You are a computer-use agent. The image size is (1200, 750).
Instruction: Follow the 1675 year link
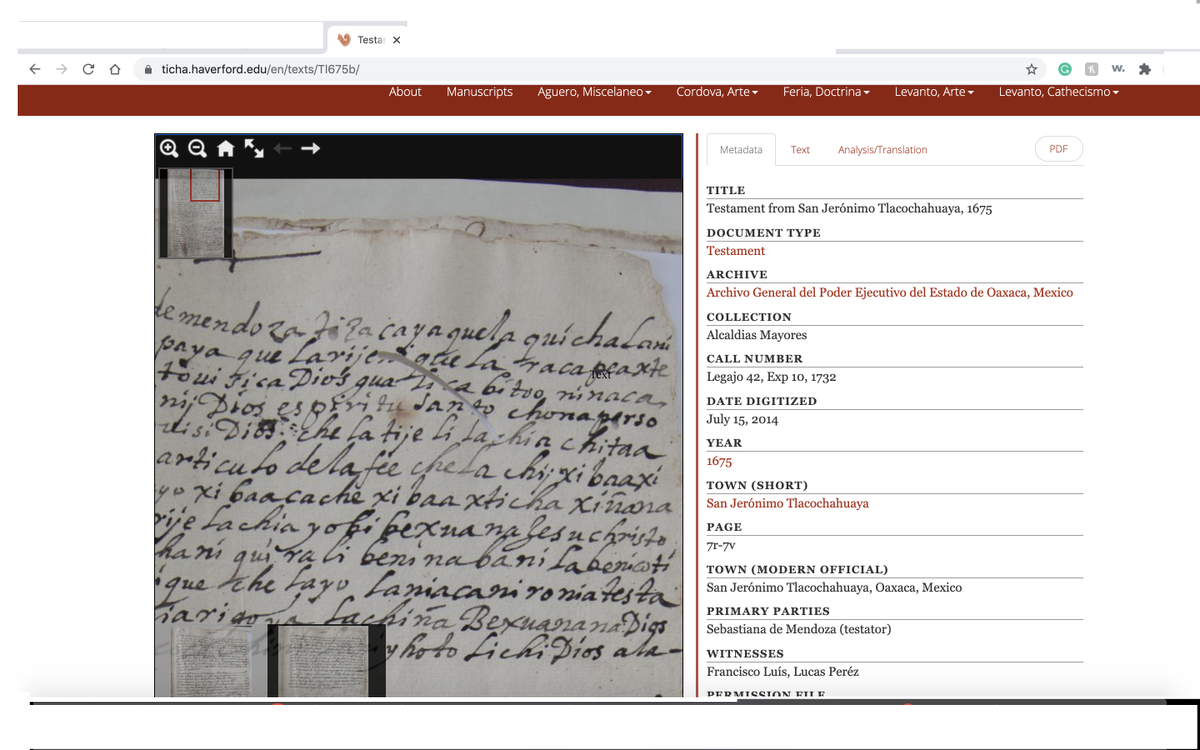click(x=719, y=461)
